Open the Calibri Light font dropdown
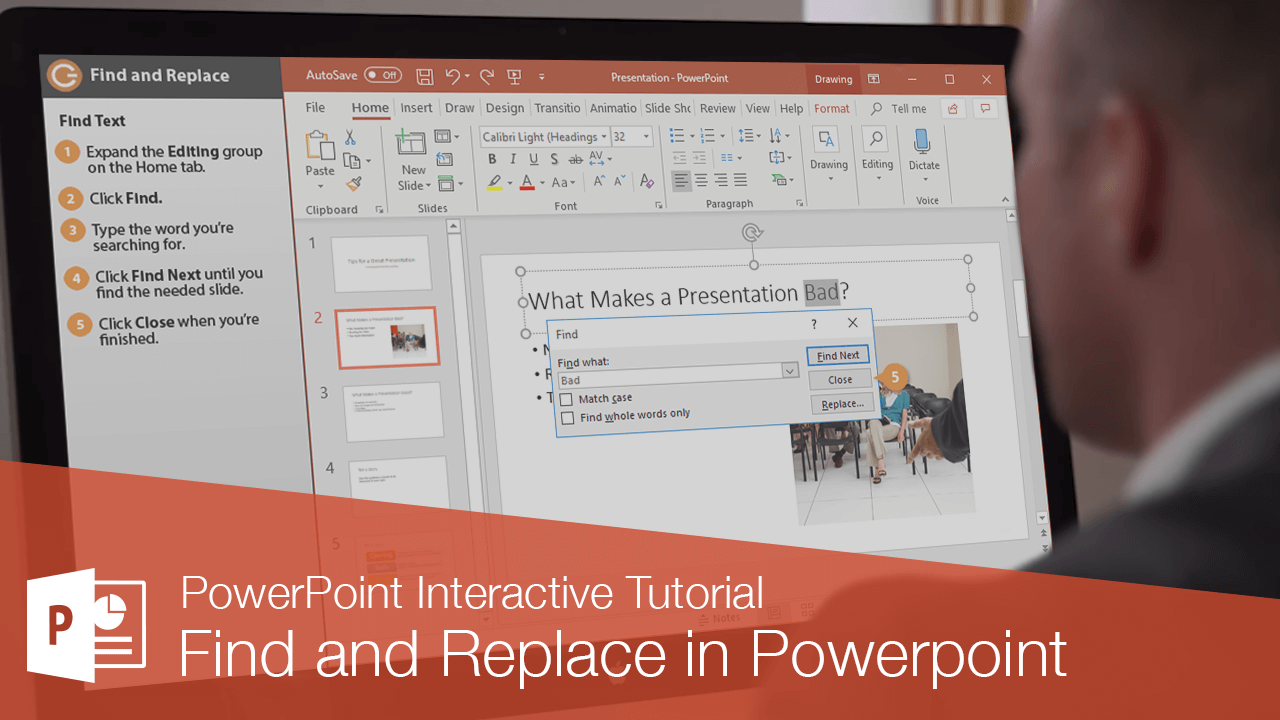 (605, 136)
